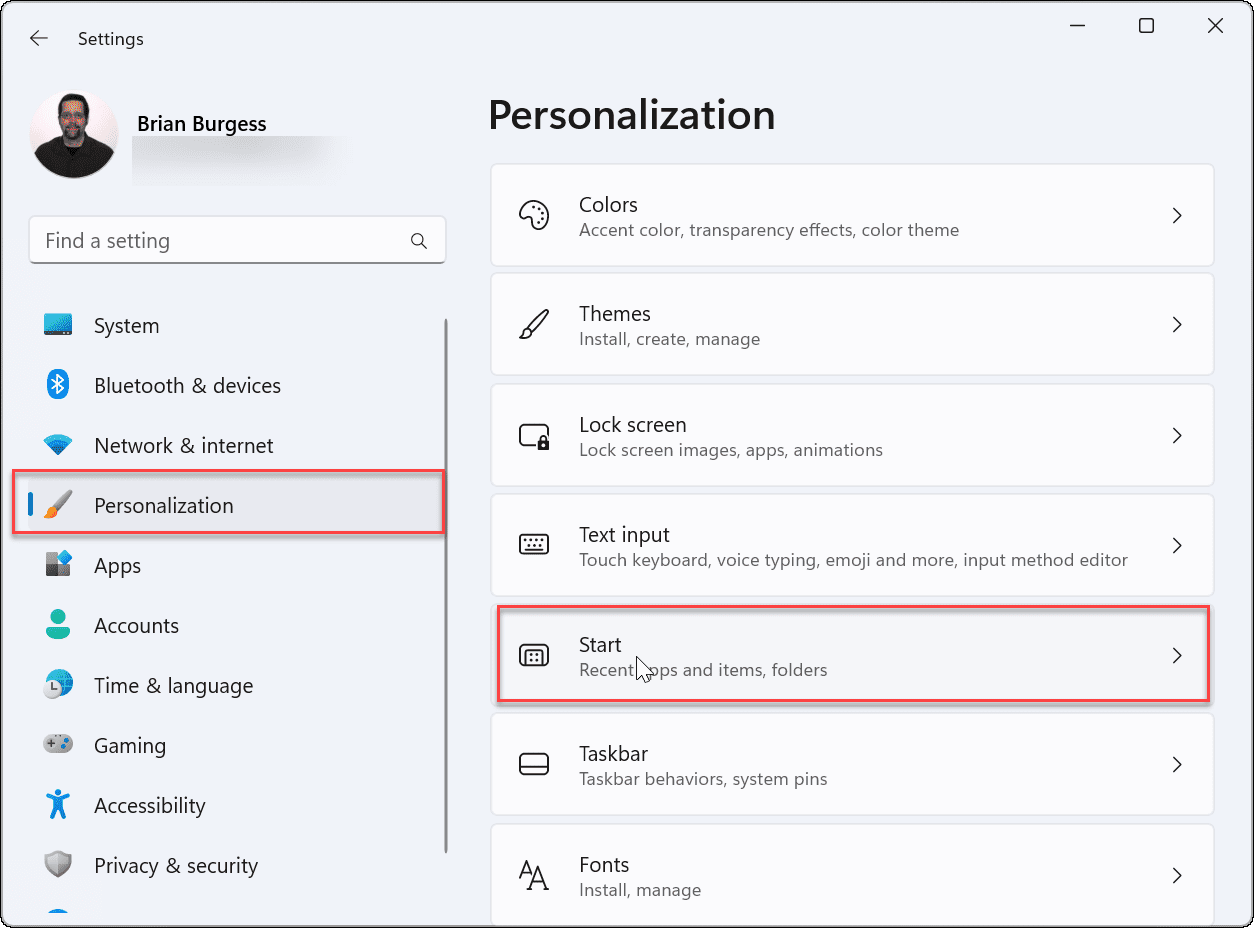Open the Start settings chevron

[x=1177, y=656]
